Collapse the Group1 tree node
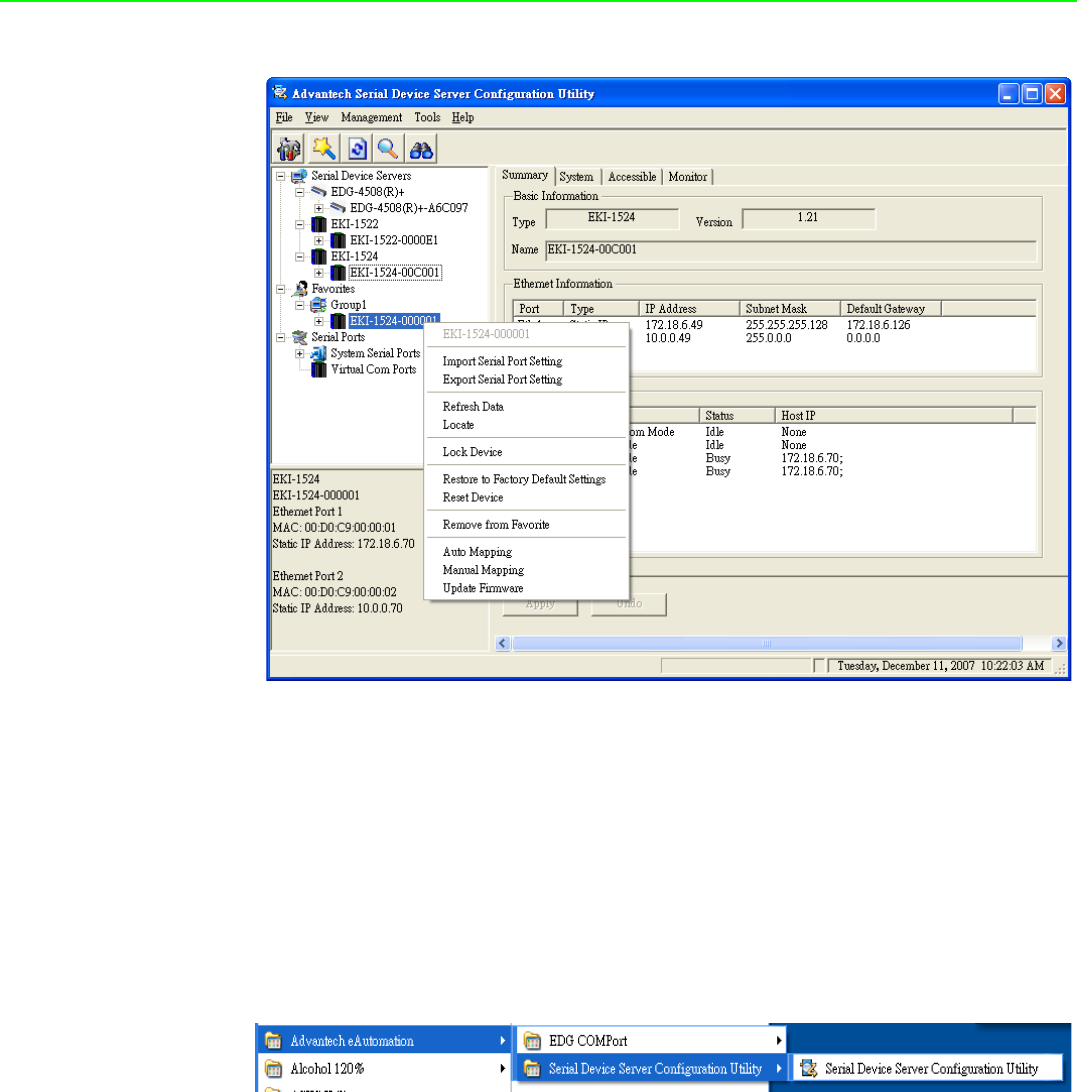The image size is (1077, 1092). 300,305
